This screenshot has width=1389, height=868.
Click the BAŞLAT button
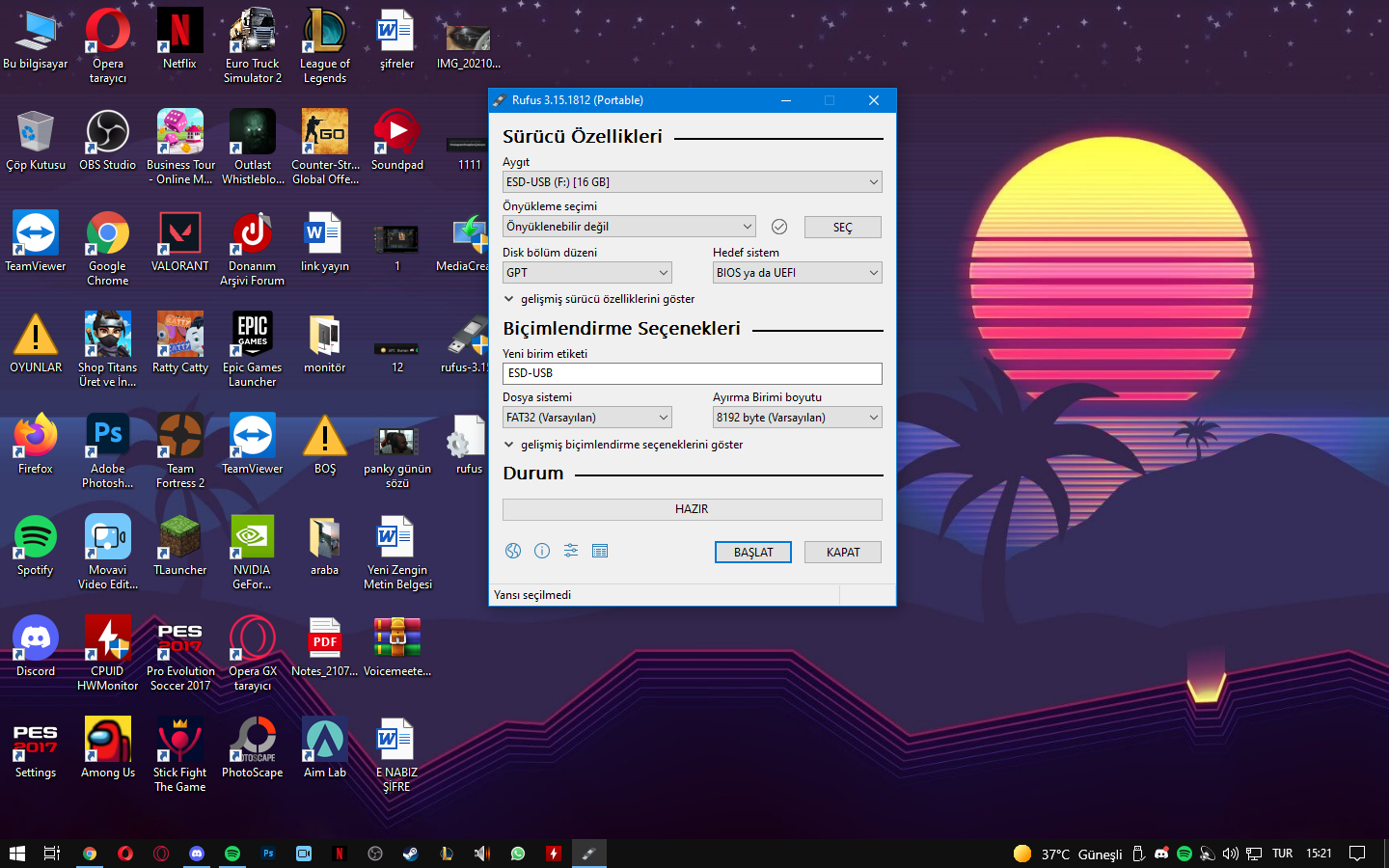point(753,552)
